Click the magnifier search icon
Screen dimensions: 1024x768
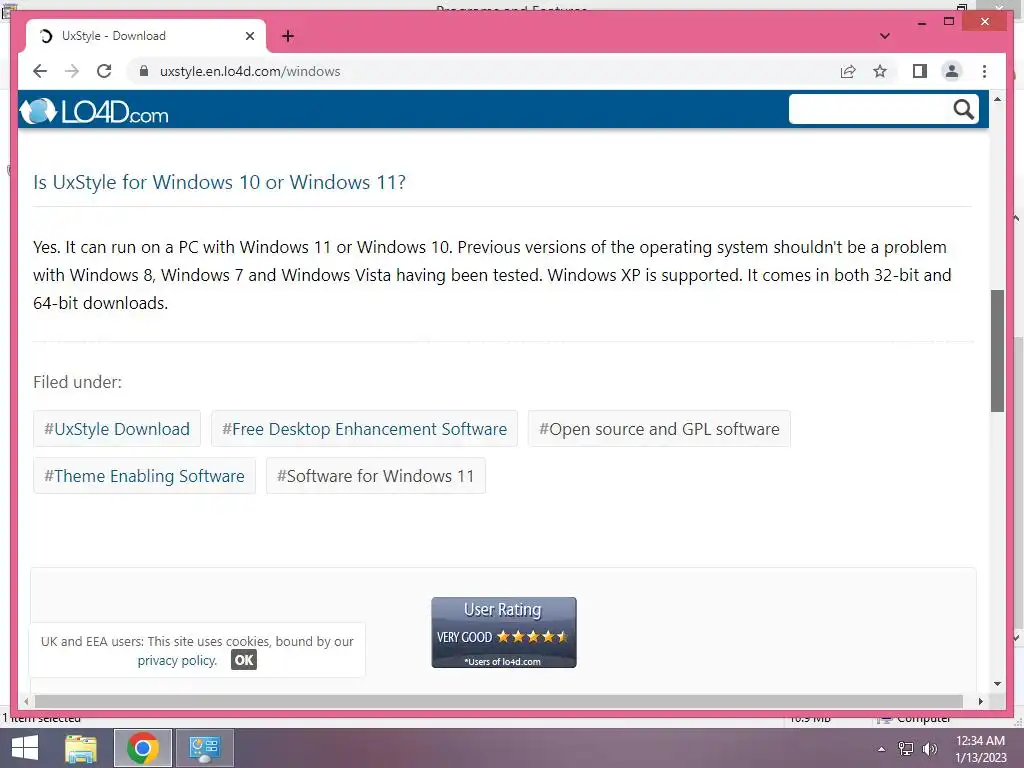[x=963, y=109]
